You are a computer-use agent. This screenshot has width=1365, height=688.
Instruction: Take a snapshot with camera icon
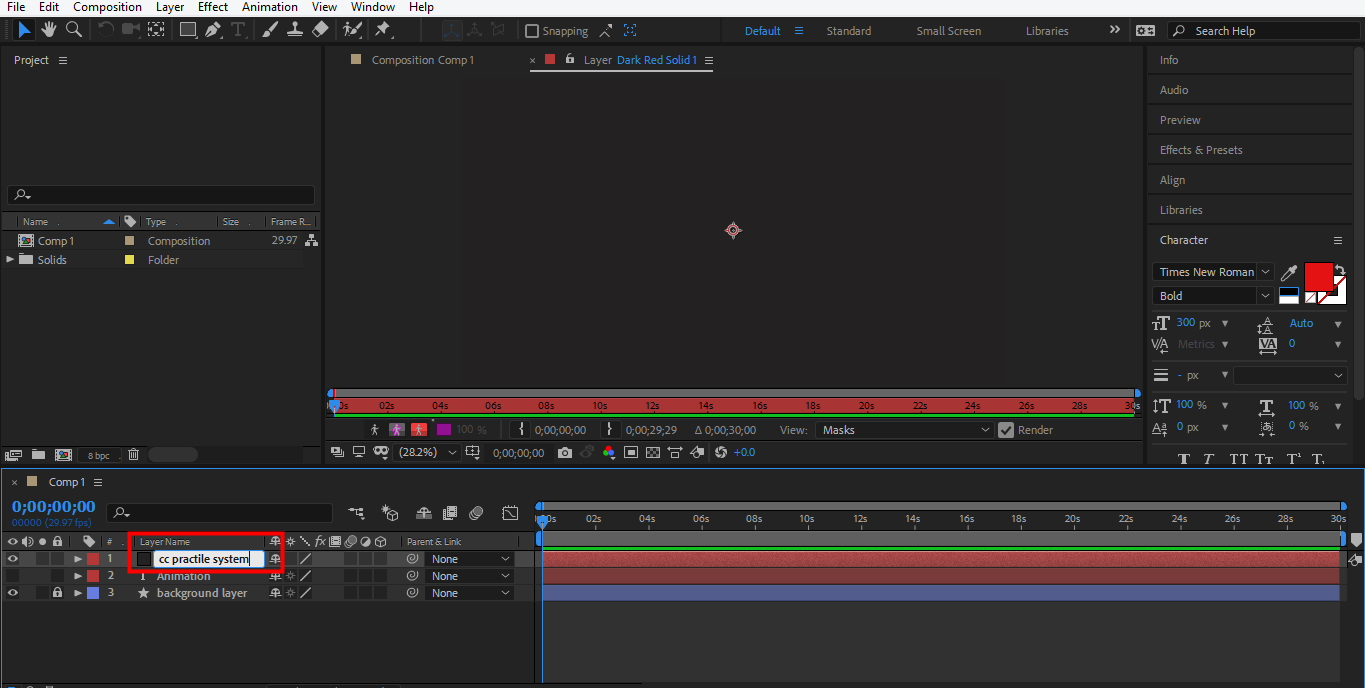click(565, 453)
